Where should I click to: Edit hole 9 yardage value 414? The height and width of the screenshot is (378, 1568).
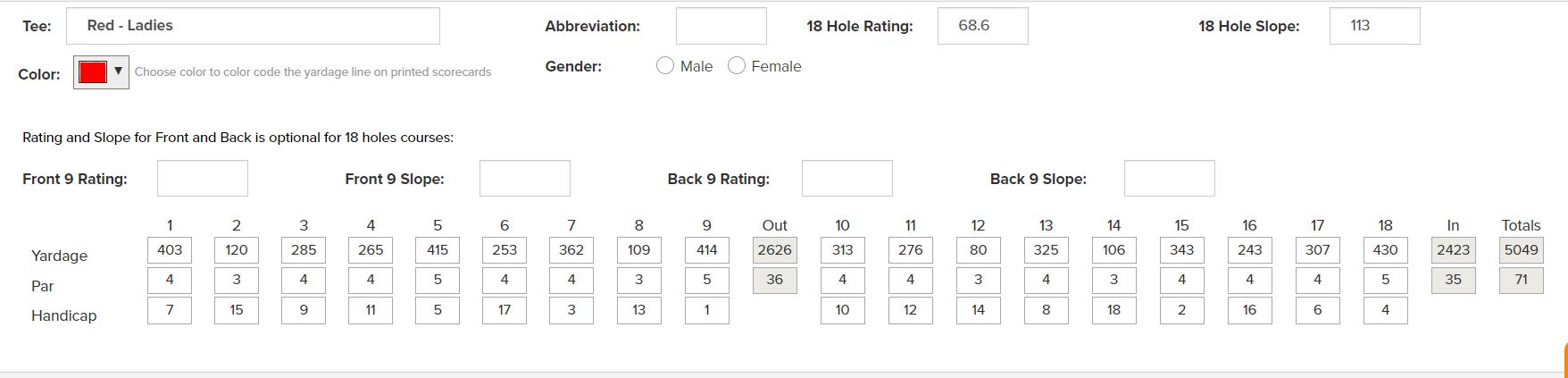point(706,250)
